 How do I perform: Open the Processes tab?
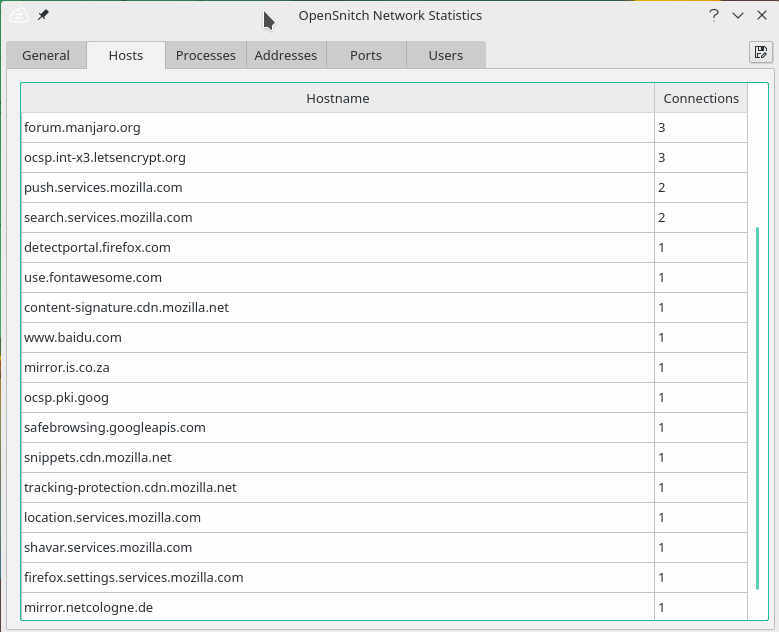point(206,55)
